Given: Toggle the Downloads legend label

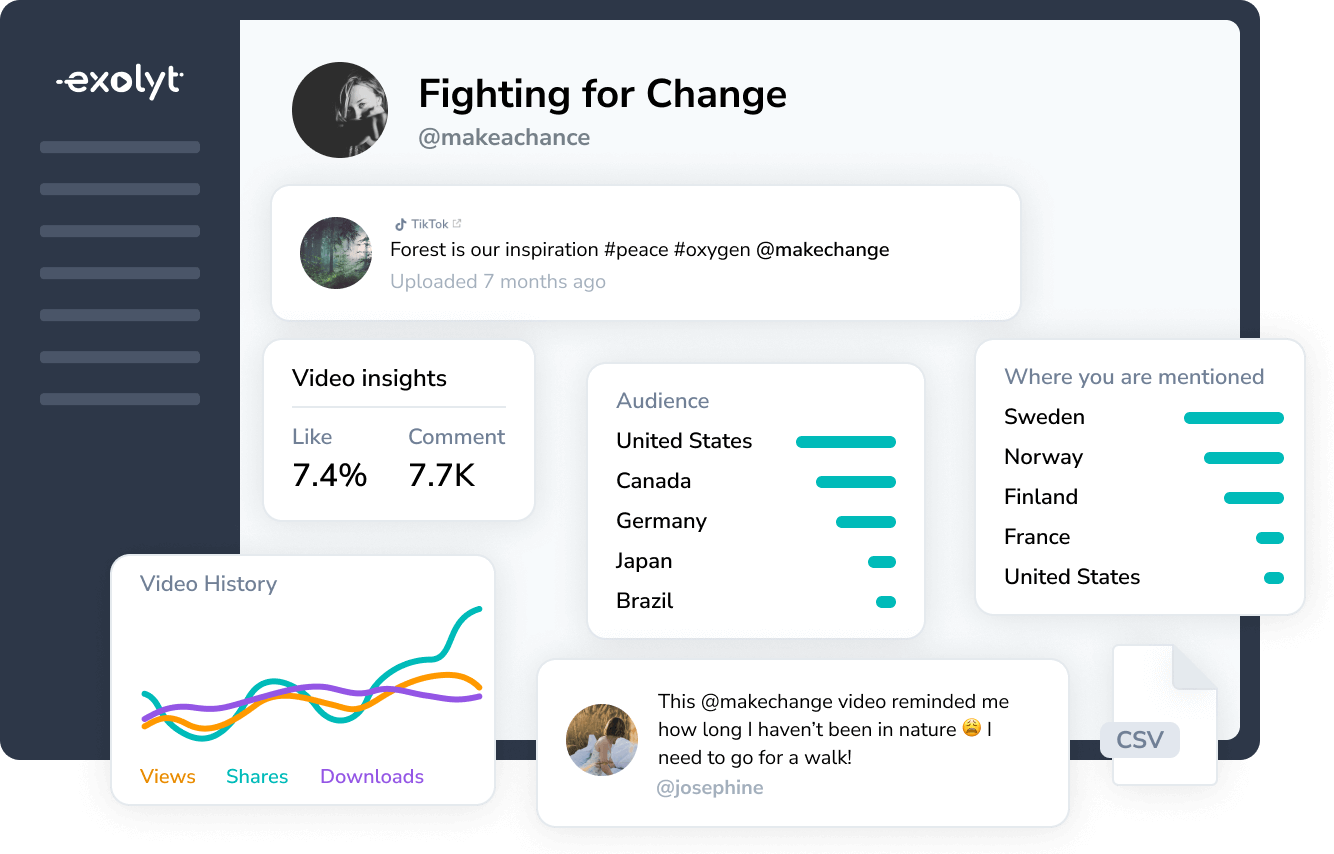Looking at the screenshot, I should pos(372,777).
